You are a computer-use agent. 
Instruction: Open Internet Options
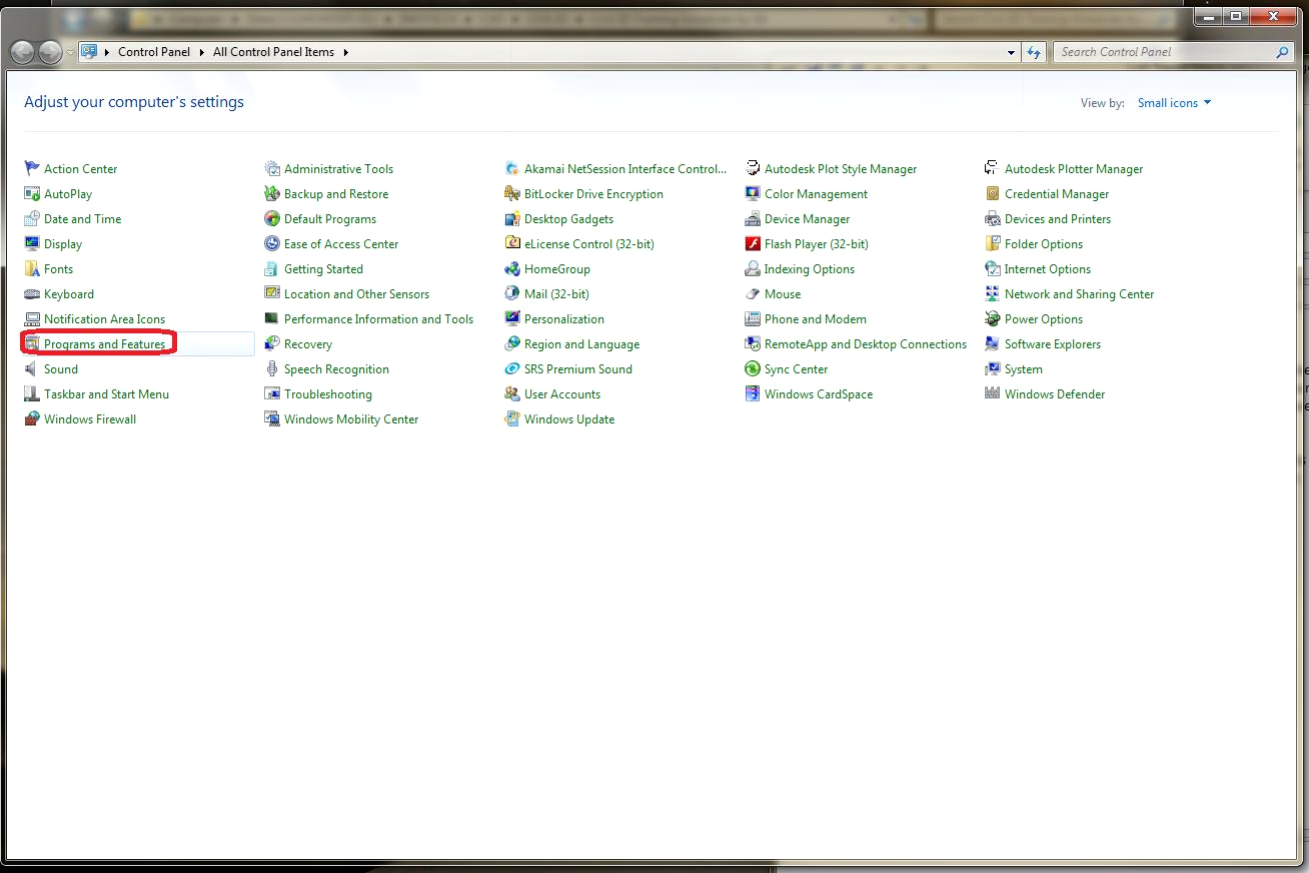[x=1047, y=269]
